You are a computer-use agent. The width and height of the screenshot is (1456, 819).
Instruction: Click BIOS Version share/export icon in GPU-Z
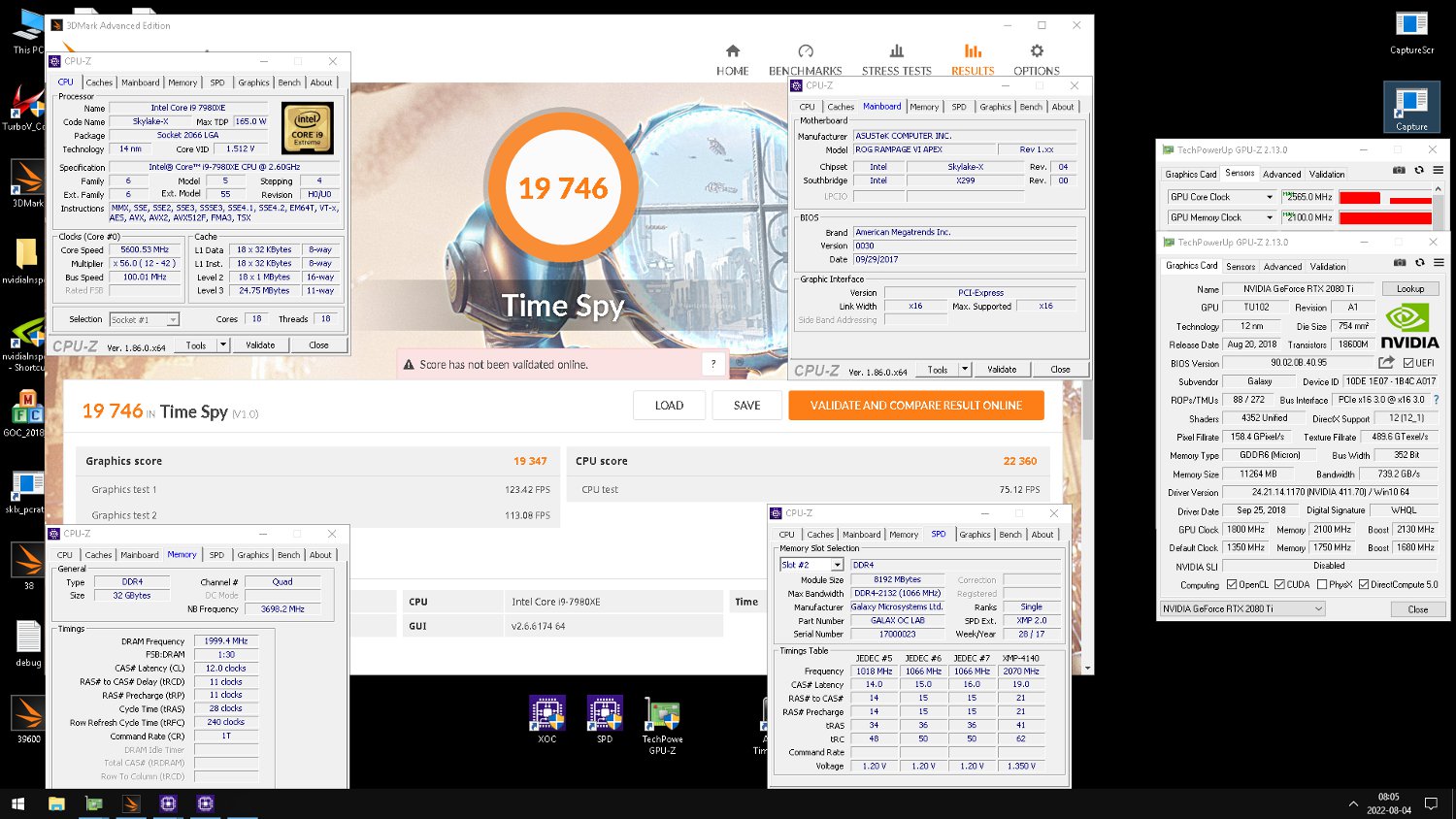[x=1386, y=363]
